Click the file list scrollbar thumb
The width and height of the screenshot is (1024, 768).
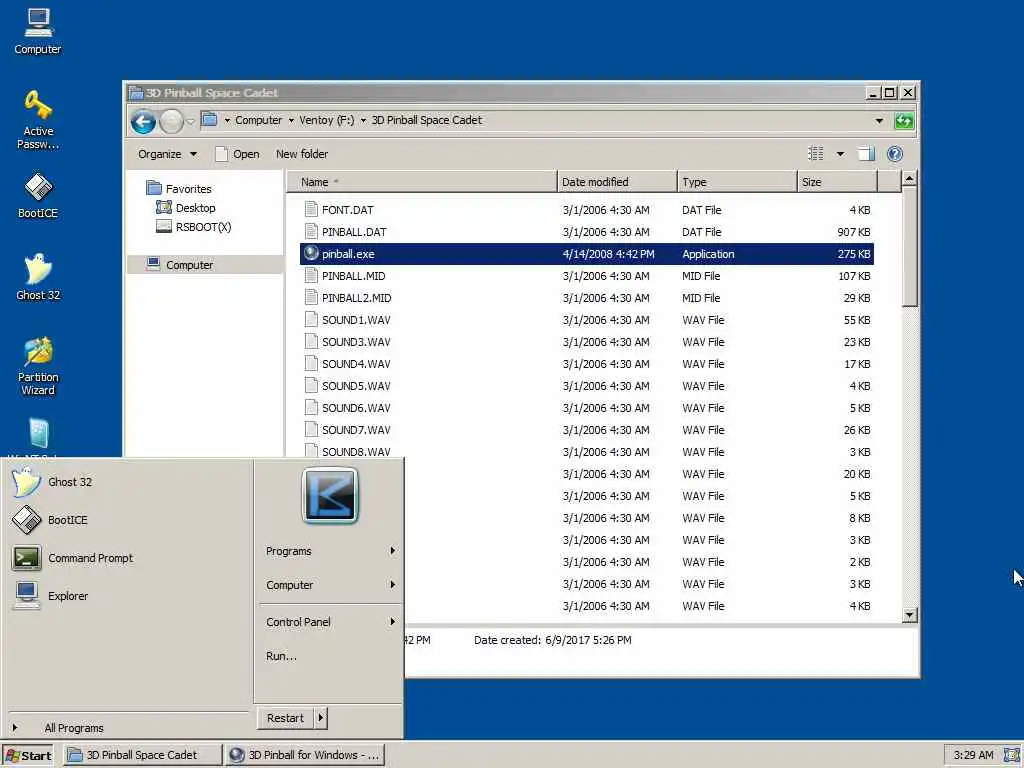(910, 246)
